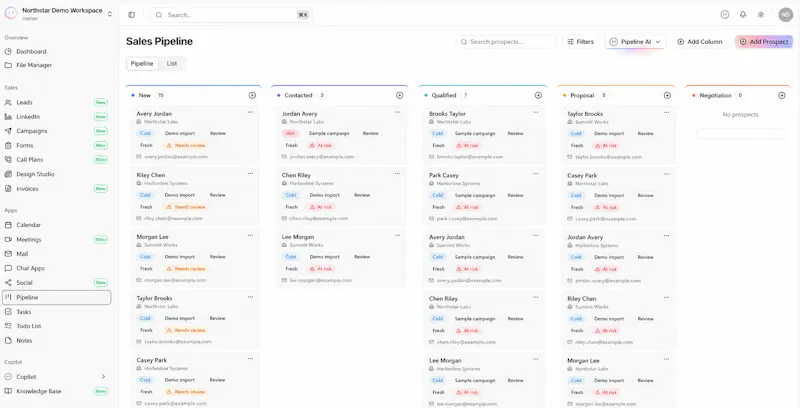Open options menu on Jordan Avery card in Contacted
Viewport: 800px width, 408px height.
pyautogui.click(x=397, y=112)
